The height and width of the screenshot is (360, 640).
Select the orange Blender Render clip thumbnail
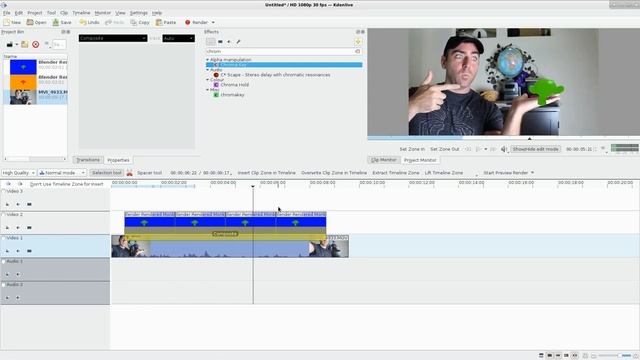[x=23, y=82]
